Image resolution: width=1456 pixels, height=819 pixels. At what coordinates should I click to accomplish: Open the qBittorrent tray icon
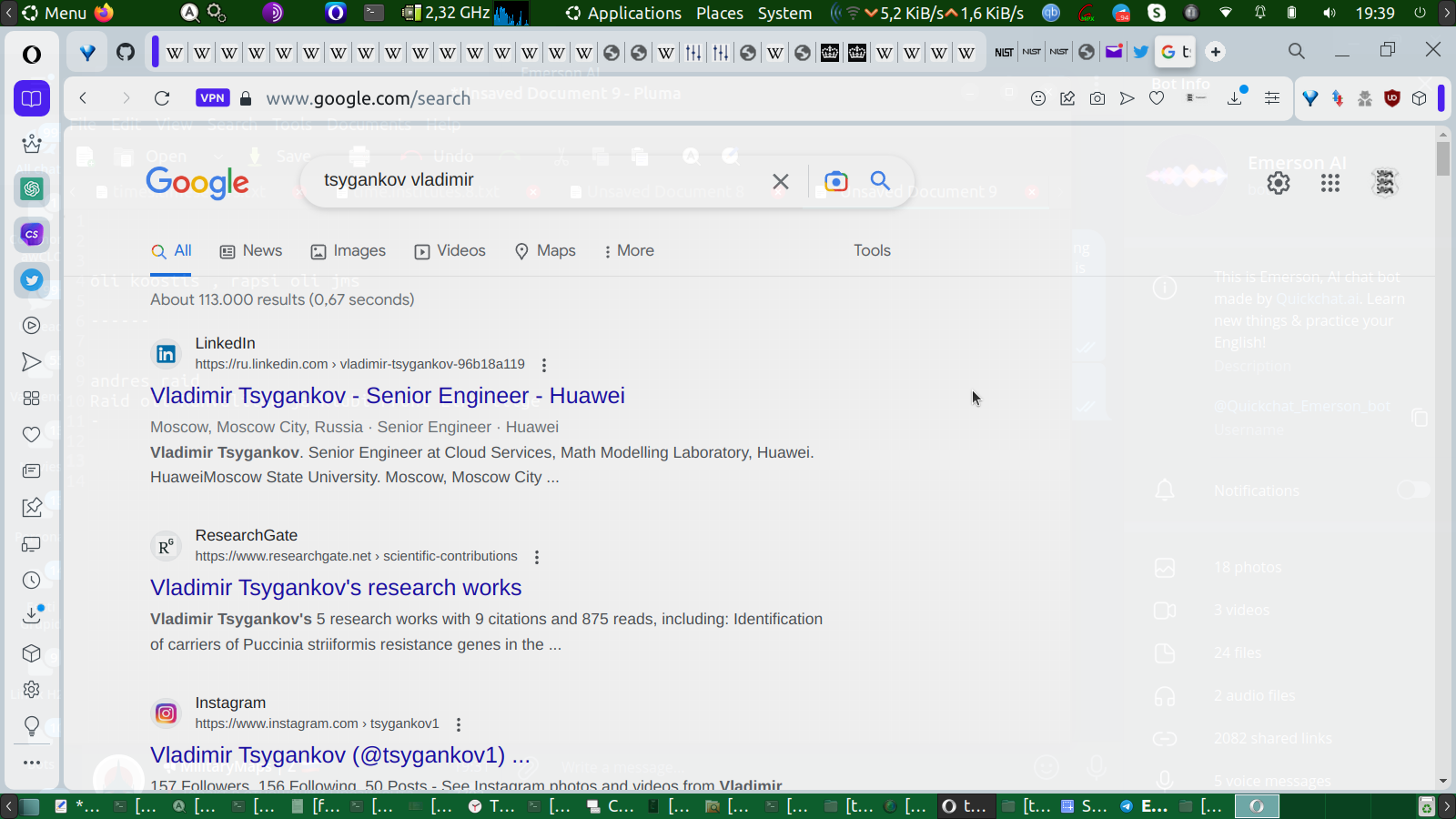click(x=1051, y=13)
